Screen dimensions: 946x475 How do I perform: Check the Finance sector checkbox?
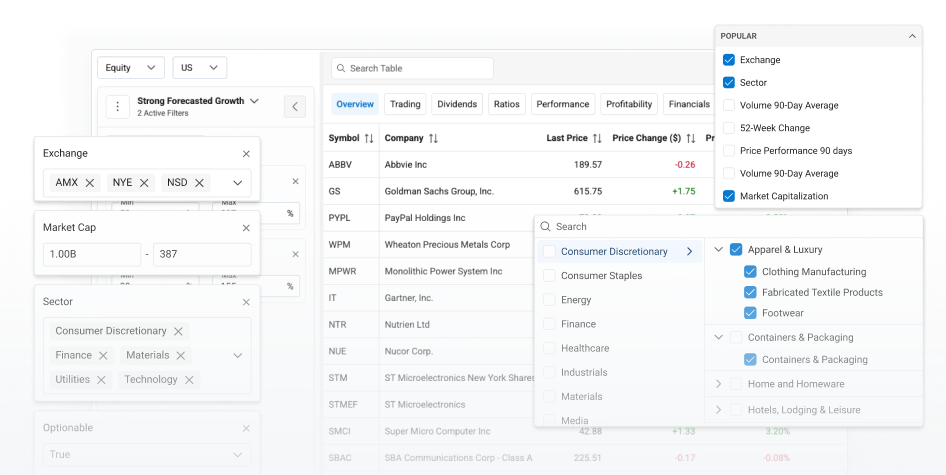[x=549, y=324]
